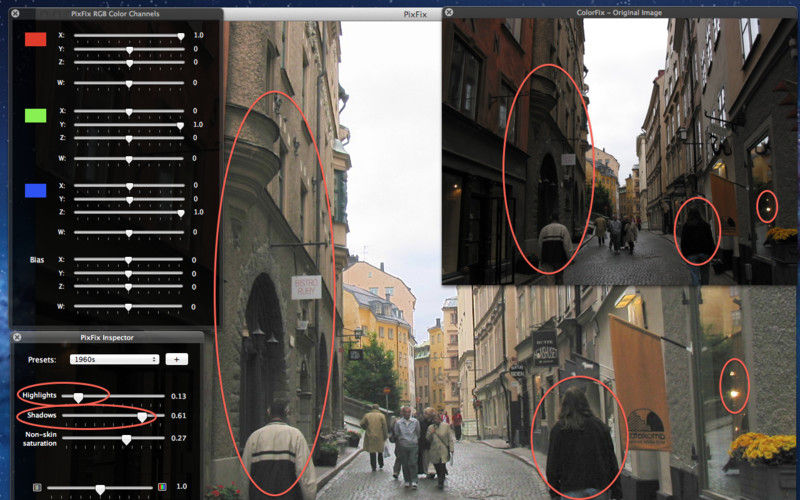Adjust the Bias Z slider
The height and width of the screenshot is (500, 800).
pos(129,287)
